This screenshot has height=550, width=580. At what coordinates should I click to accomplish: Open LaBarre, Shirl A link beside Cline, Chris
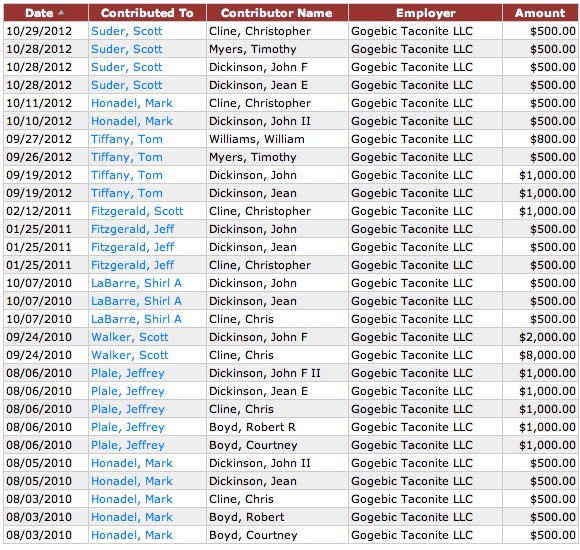click(x=136, y=319)
